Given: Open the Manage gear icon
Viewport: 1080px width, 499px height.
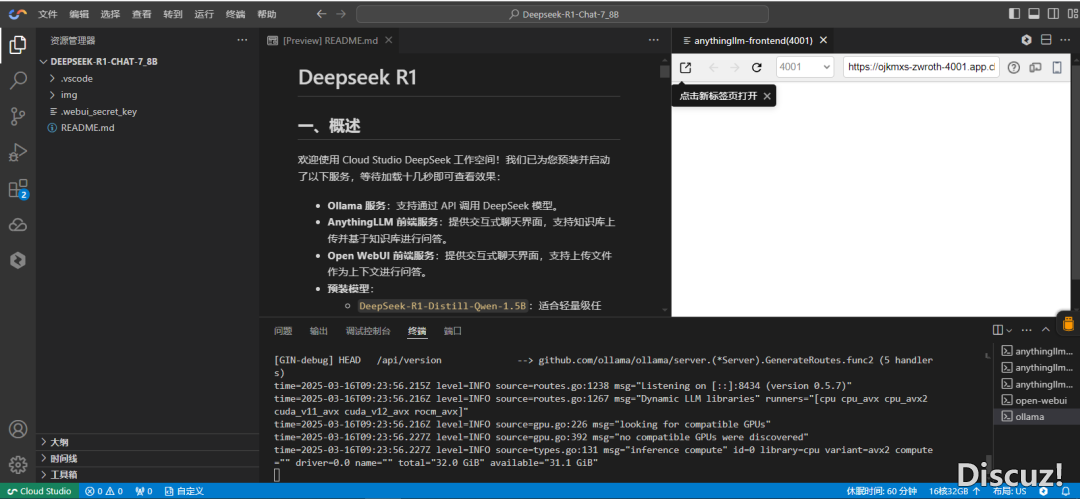Looking at the screenshot, I should point(18,464).
